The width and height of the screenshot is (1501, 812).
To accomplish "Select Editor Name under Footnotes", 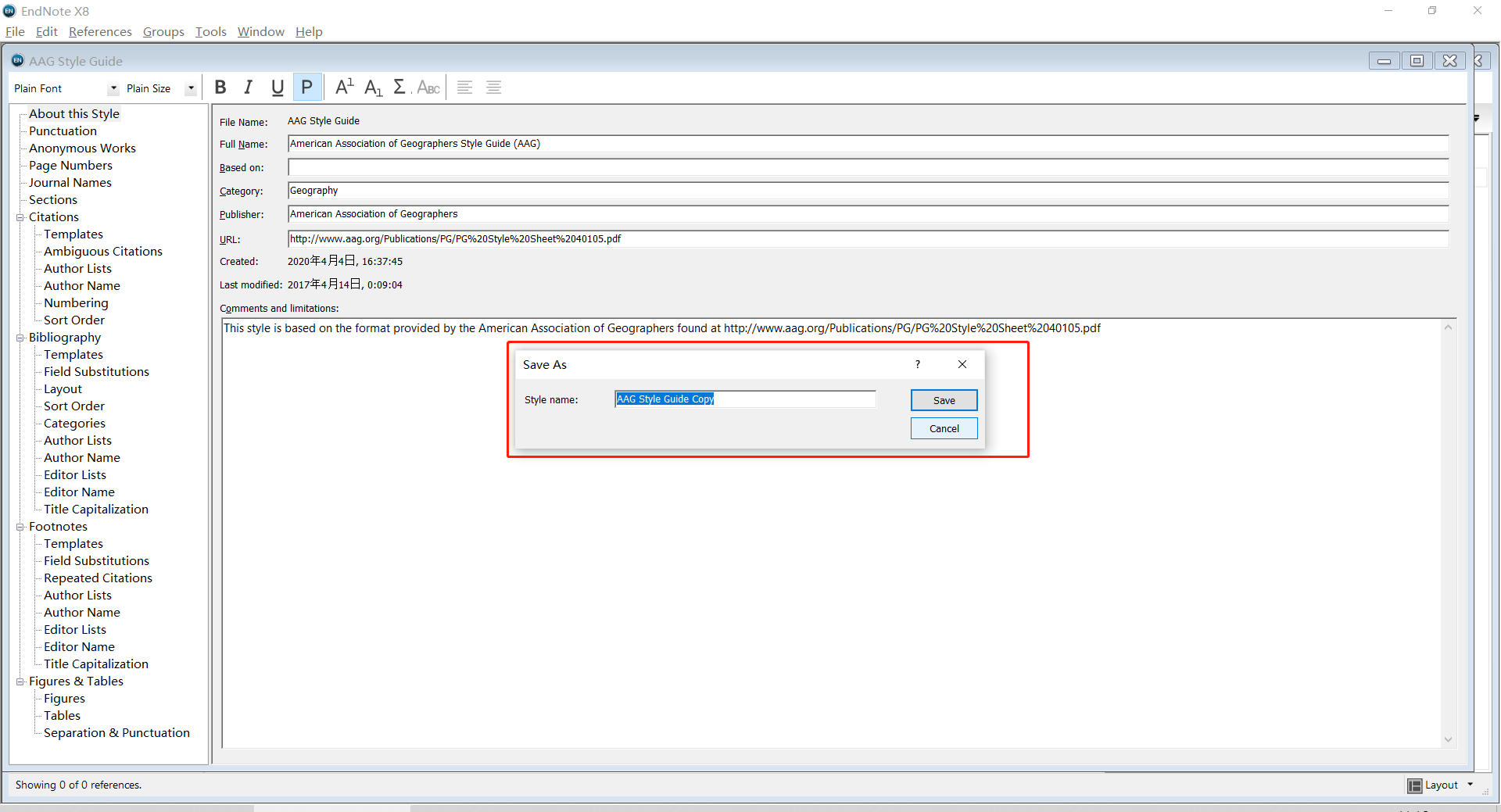I will [x=79, y=647].
